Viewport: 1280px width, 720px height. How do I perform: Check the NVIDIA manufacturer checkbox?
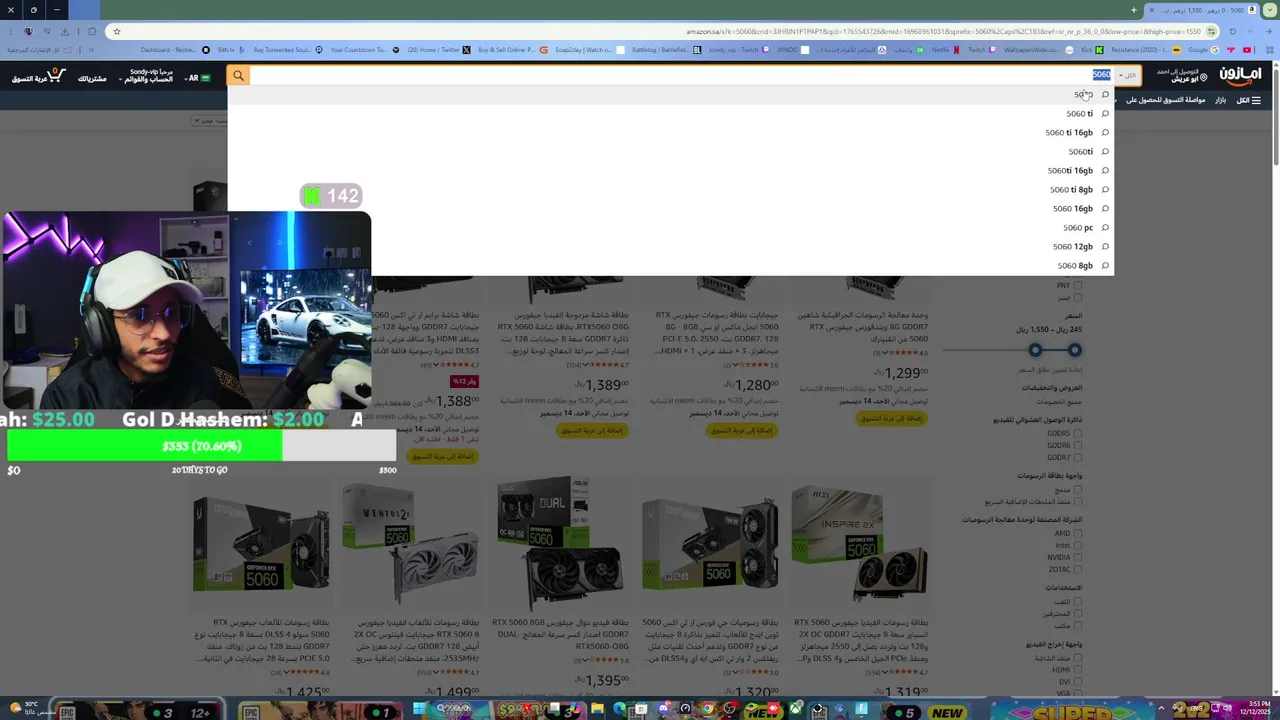click(x=1077, y=558)
